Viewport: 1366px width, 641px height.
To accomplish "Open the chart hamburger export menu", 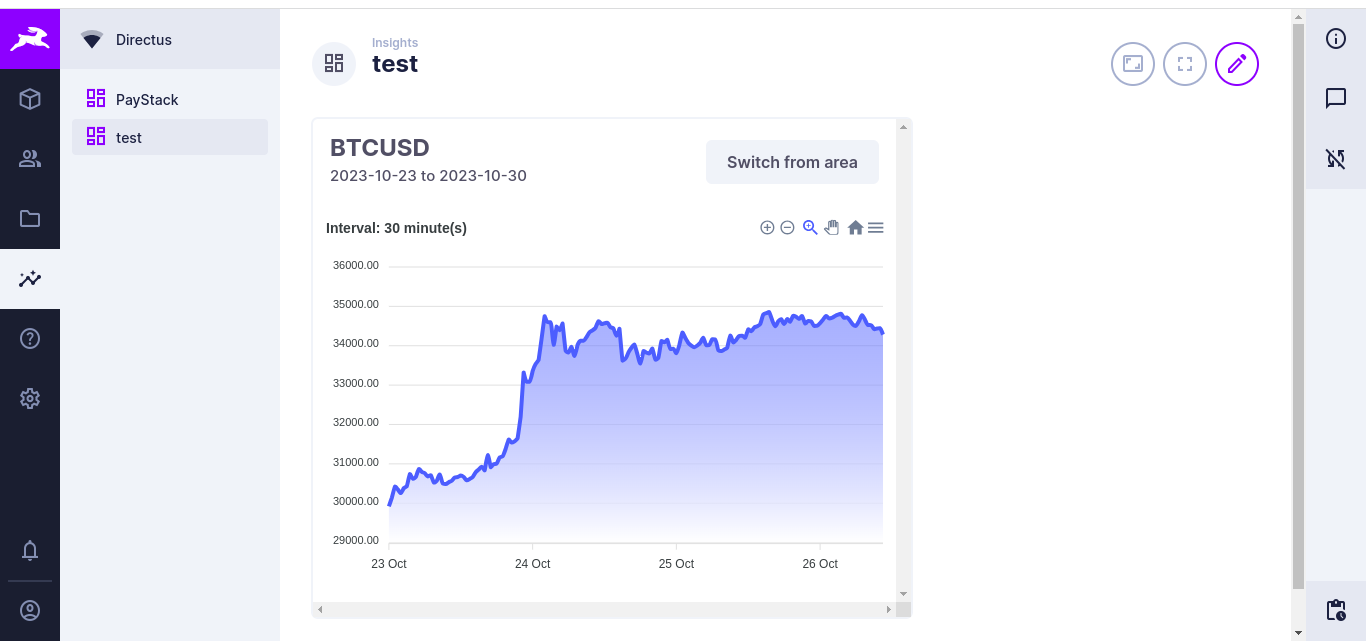I will tap(876, 228).
